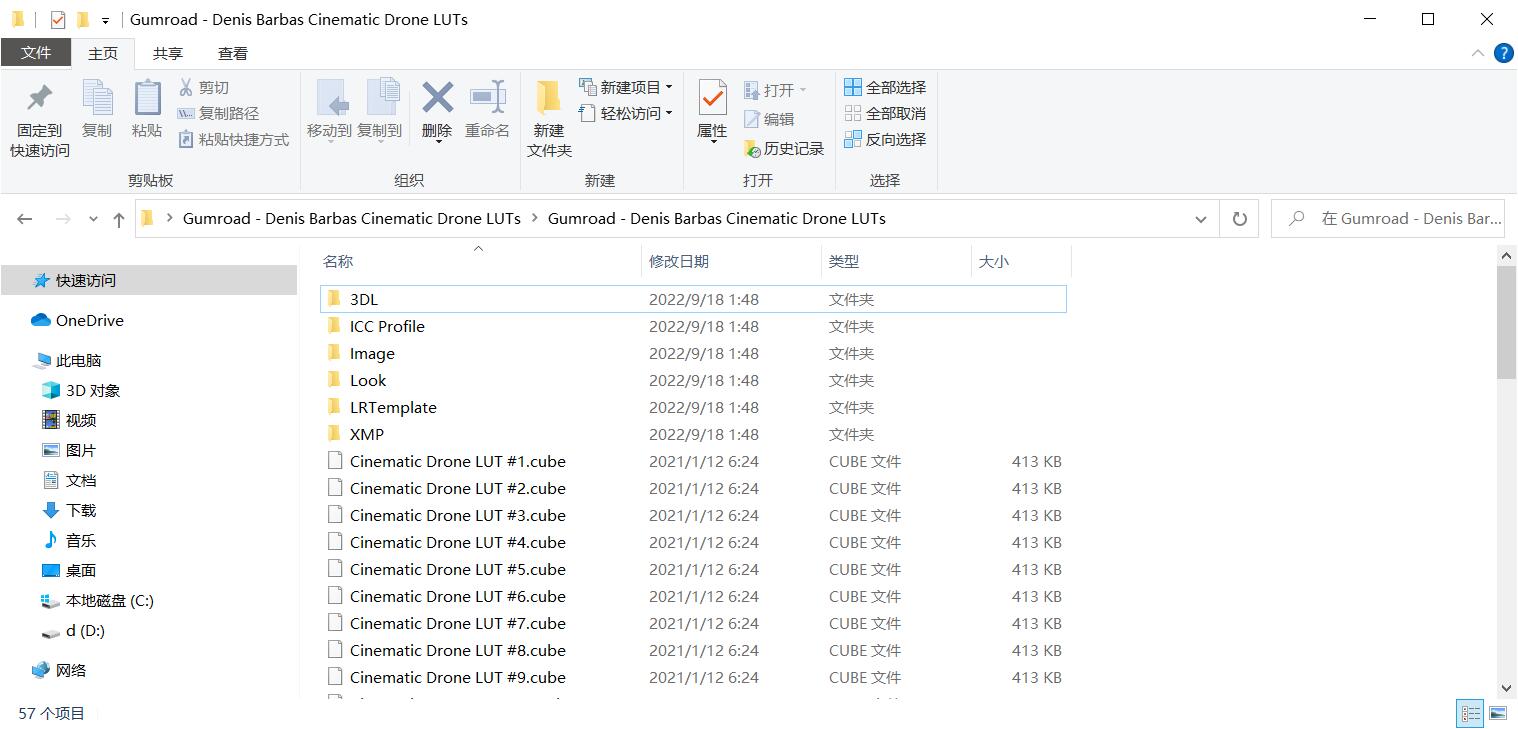Click the first breadcrumb Gumroad folder
Image resolution: width=1518 pixels, height=729 pixels.
(x=352, y=219)
